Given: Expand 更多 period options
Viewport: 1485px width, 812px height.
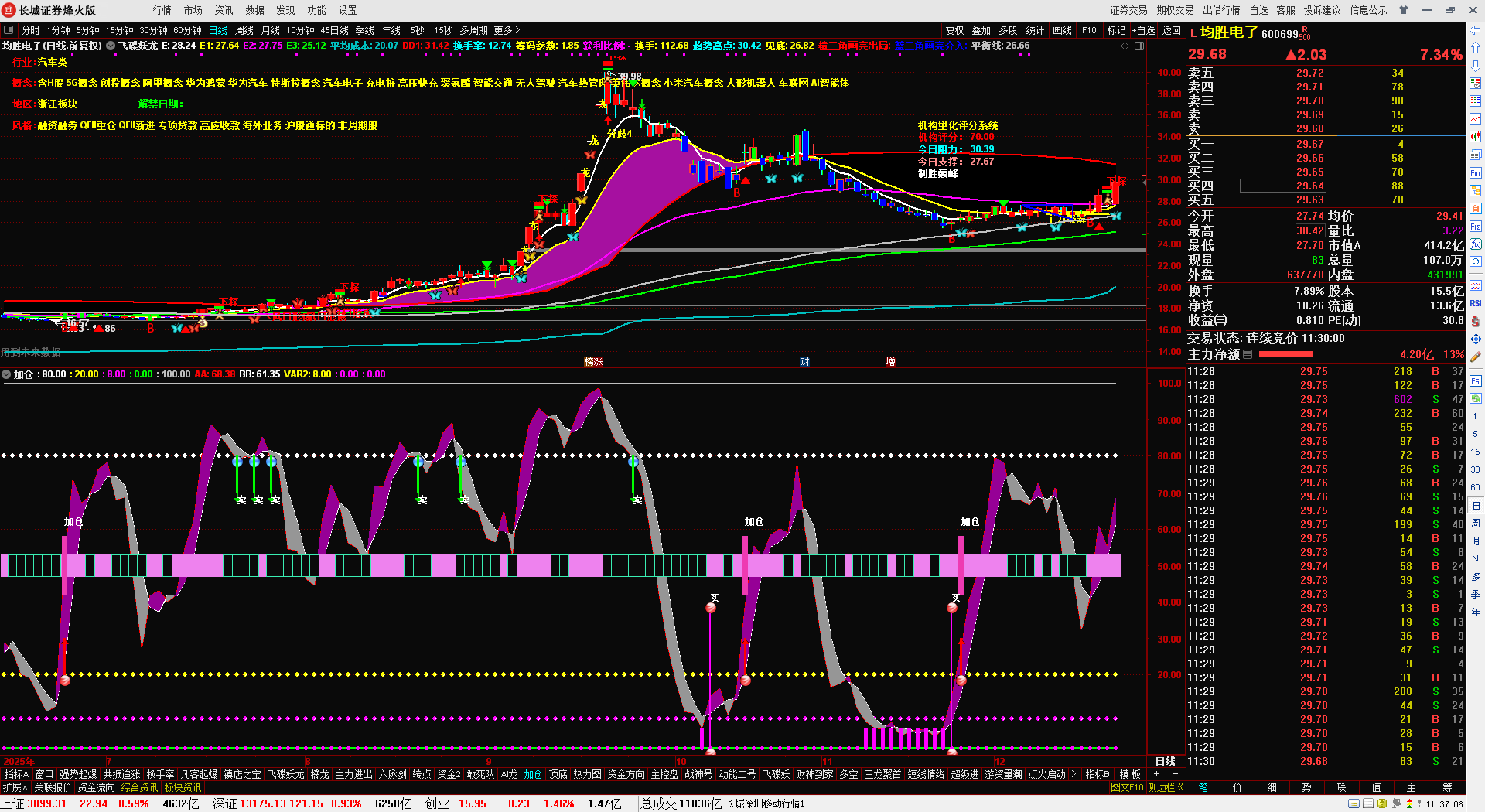Looking at the screenshot, I should tap(507, 30).
